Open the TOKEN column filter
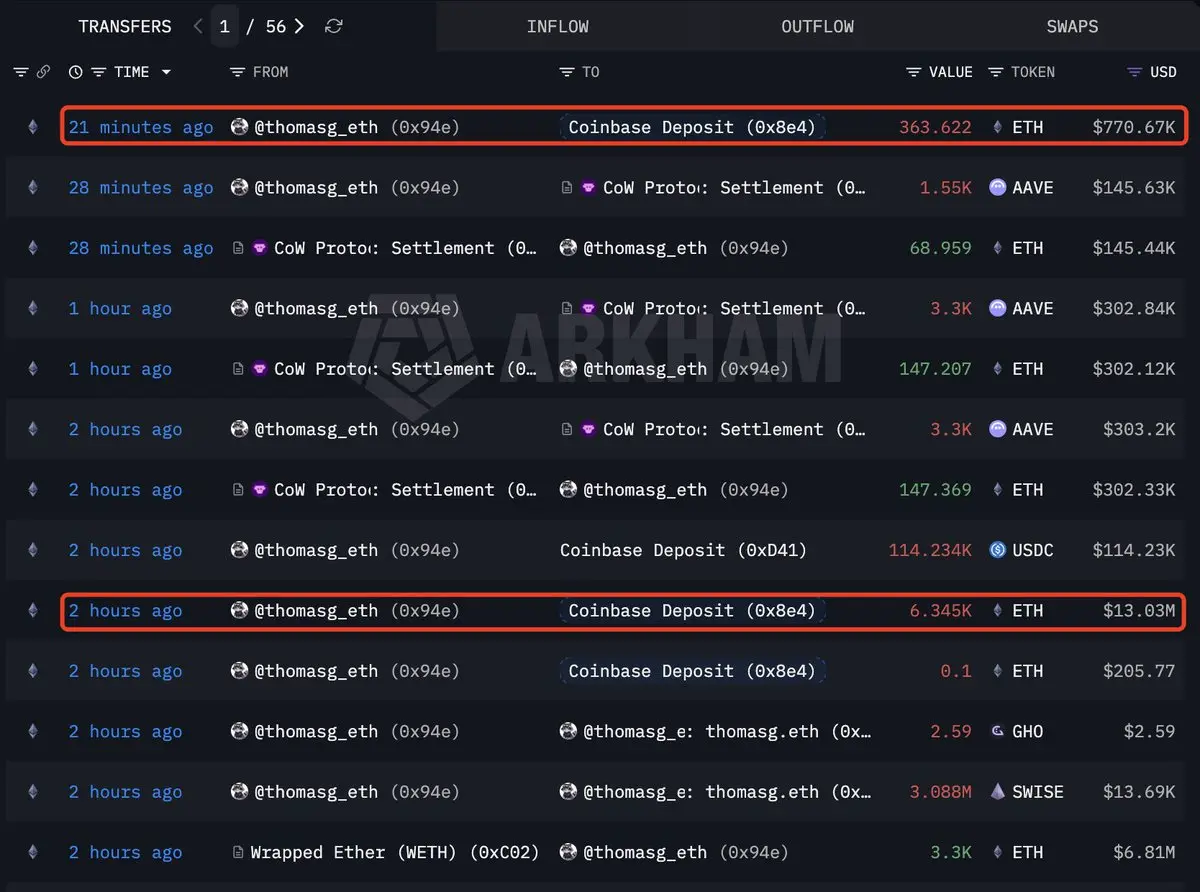 click(x=996, y=72)
